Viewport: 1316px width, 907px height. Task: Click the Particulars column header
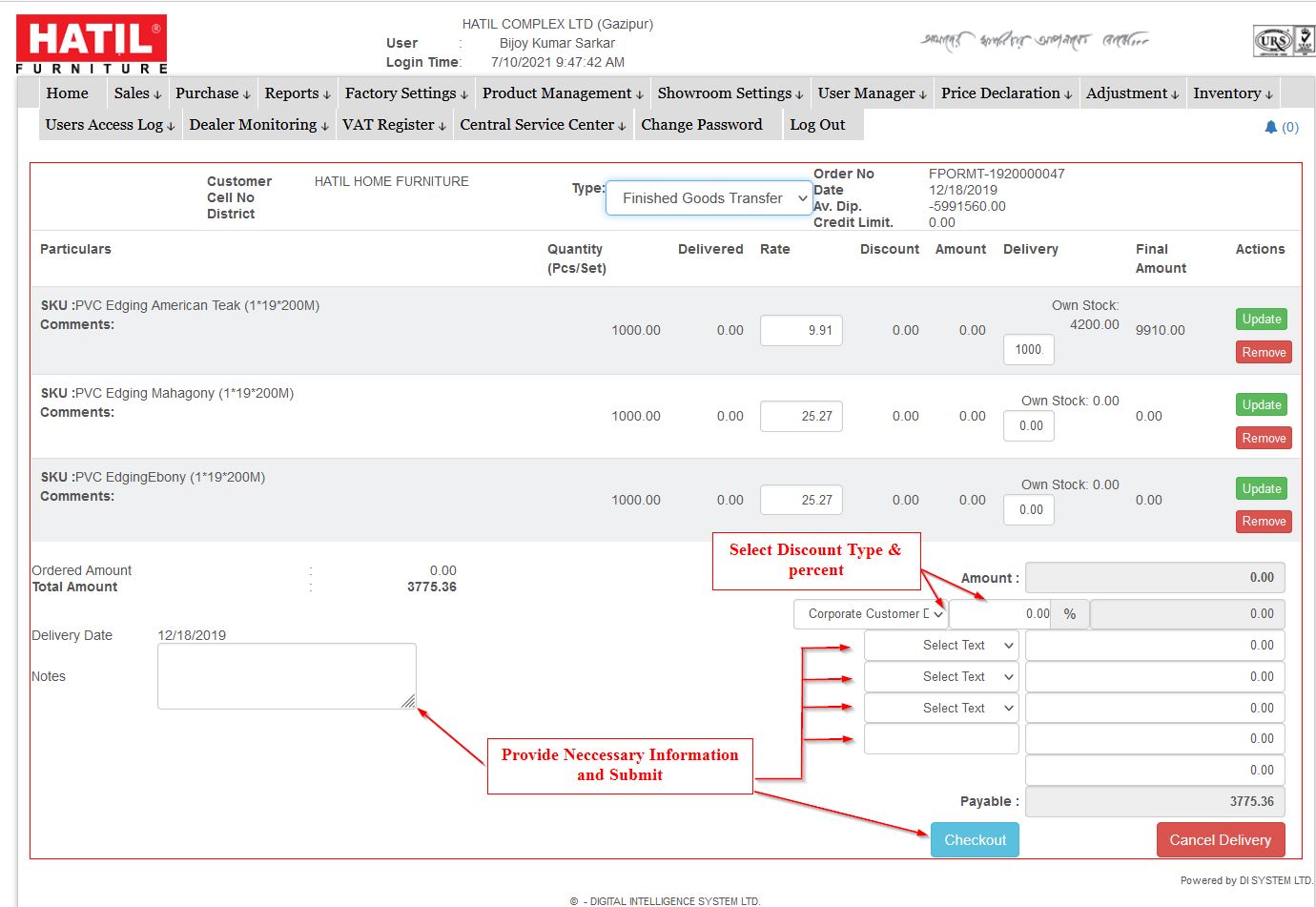pos(75,250)
